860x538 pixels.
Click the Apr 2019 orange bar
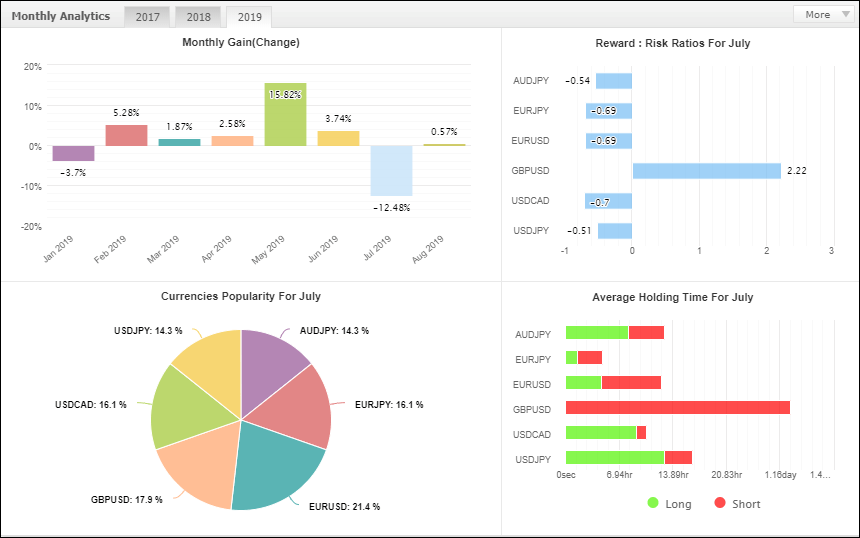(x=233, y=141)
